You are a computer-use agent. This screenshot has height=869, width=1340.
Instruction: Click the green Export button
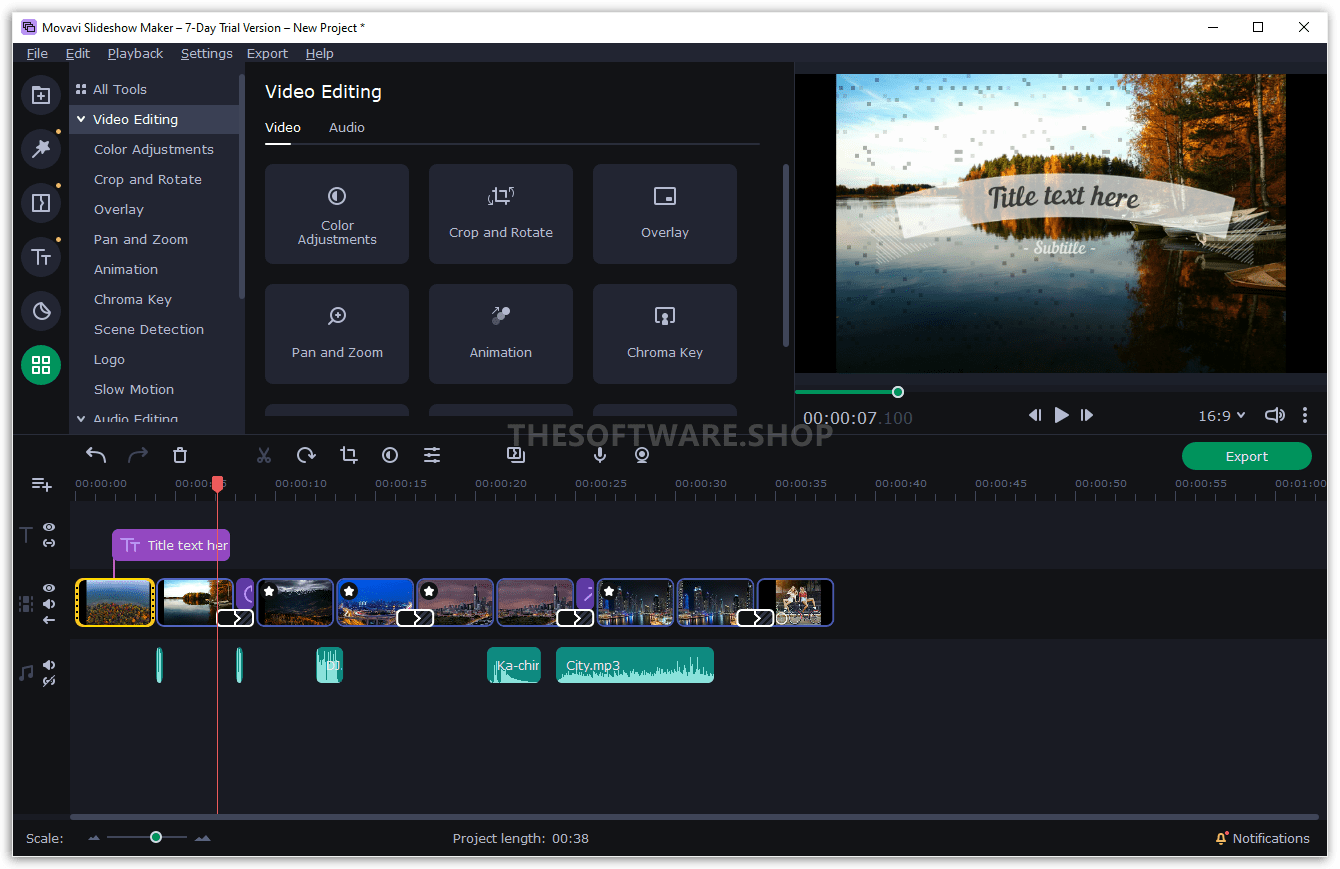(x=1246, y=455)
